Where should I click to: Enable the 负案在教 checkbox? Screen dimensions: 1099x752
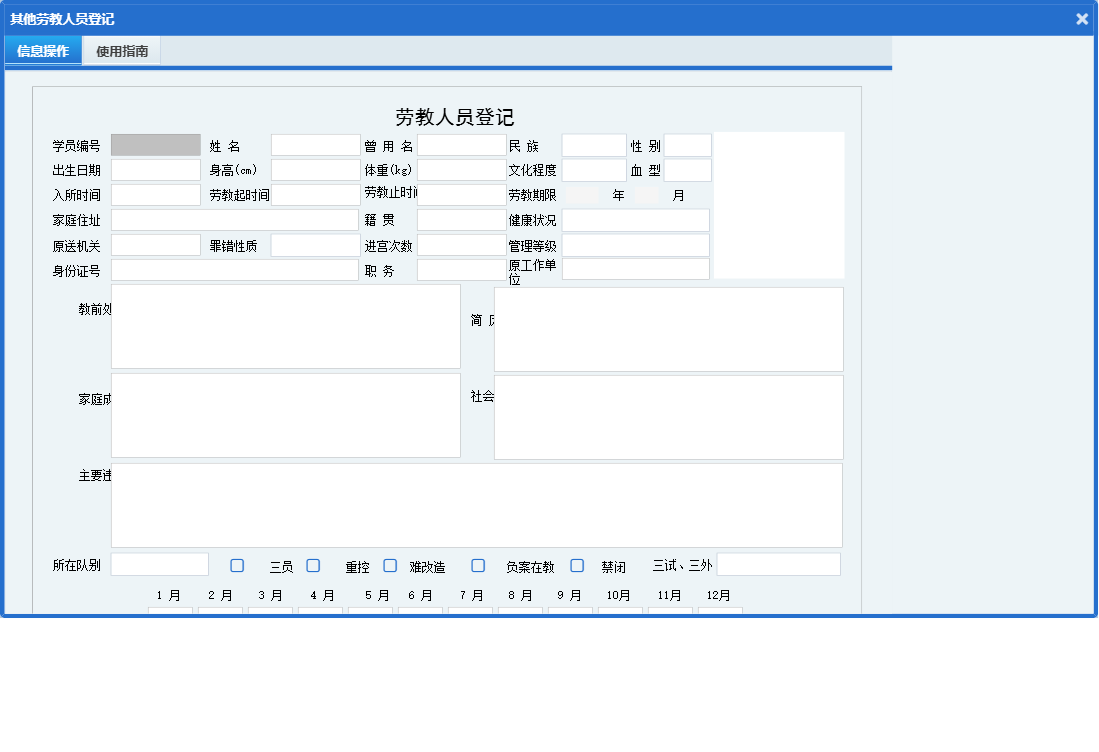(478, 565)
